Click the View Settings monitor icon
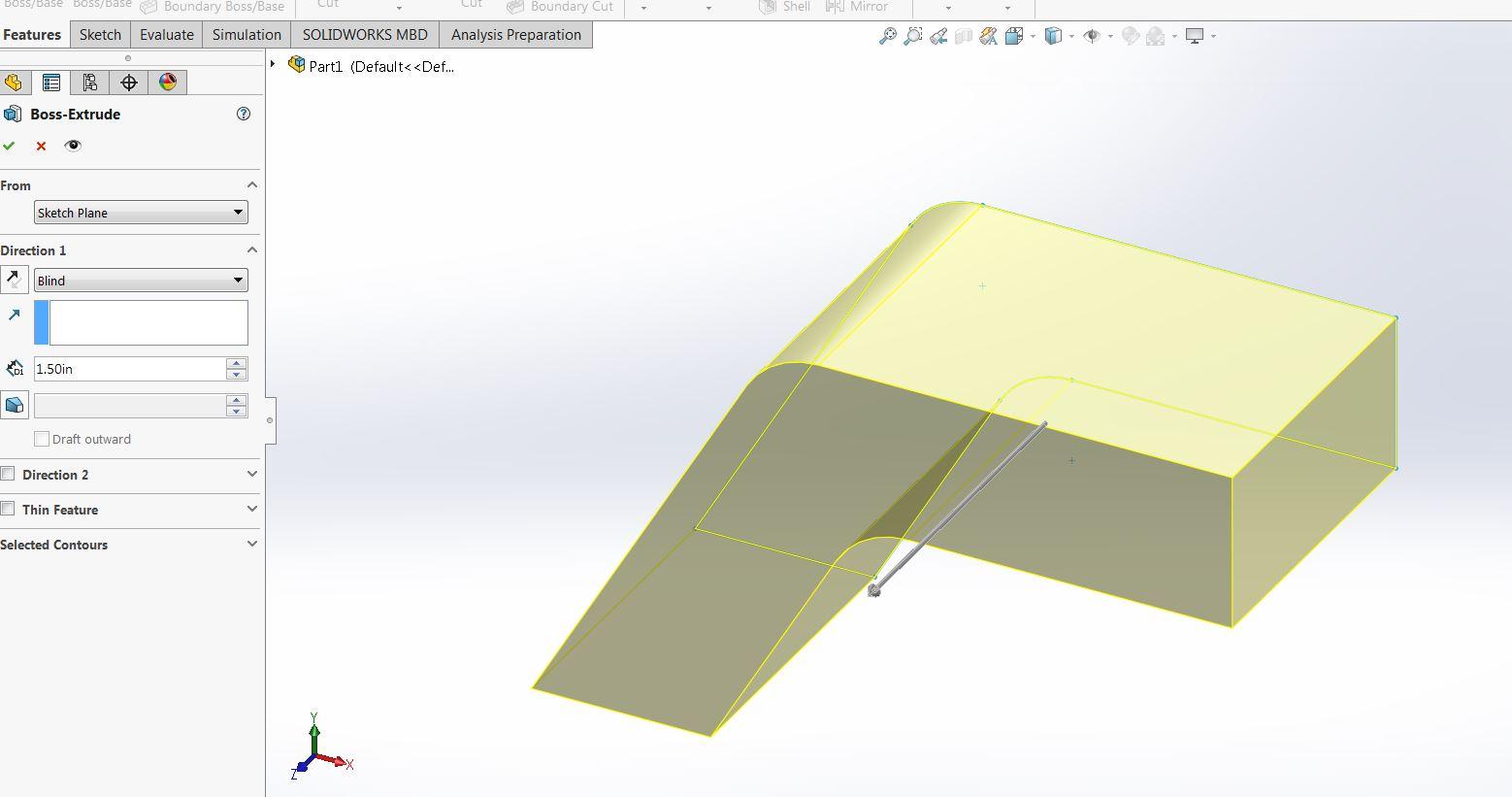Viewport: 1512px width, 797px height. (1195, 37)
